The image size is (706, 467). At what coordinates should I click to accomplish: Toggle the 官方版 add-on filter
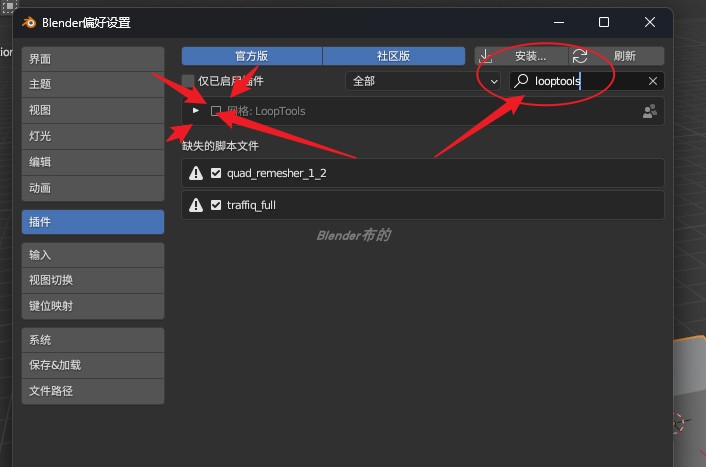[x=252, y=56]
